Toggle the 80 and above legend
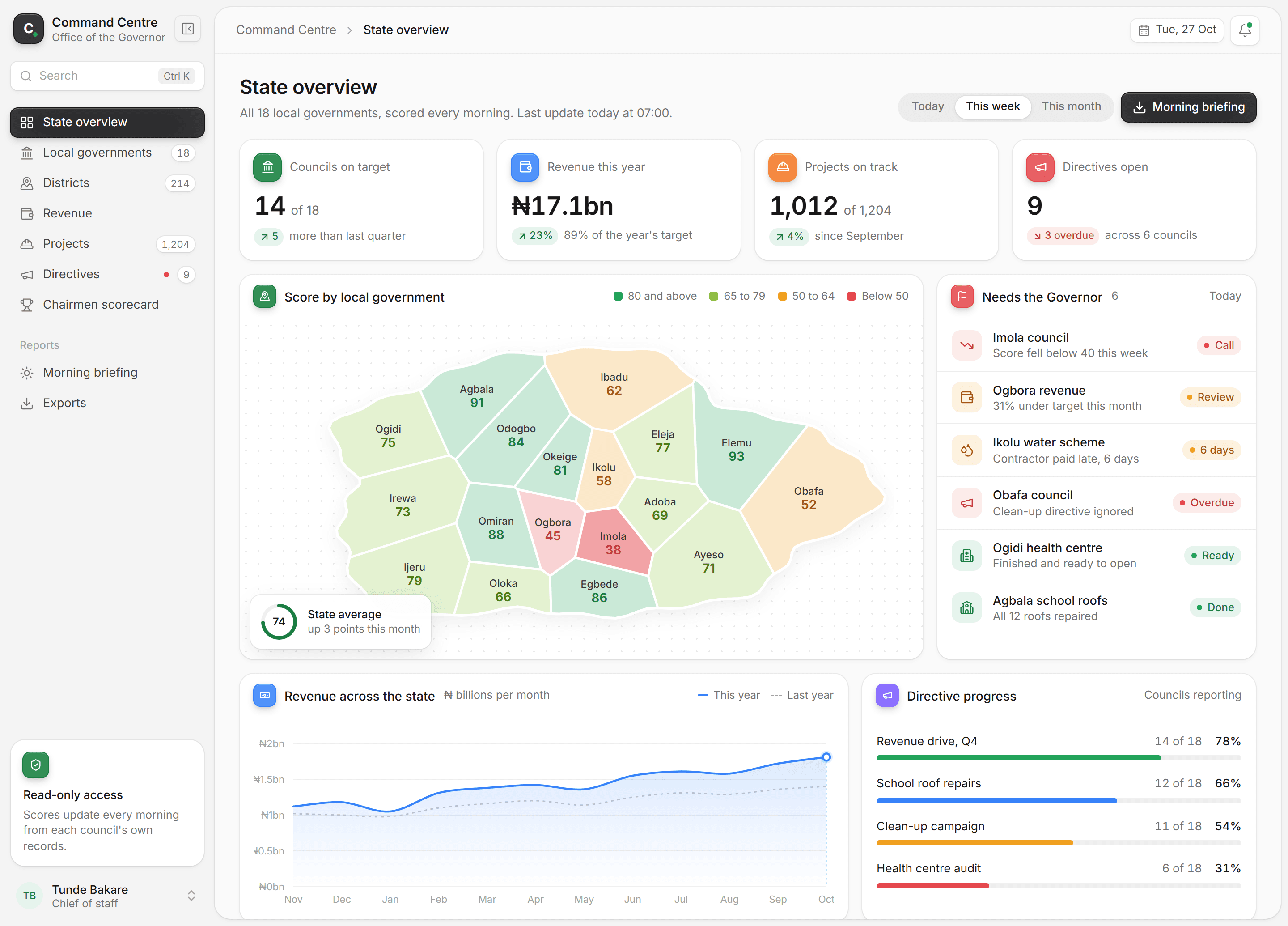 coord(655,296)
